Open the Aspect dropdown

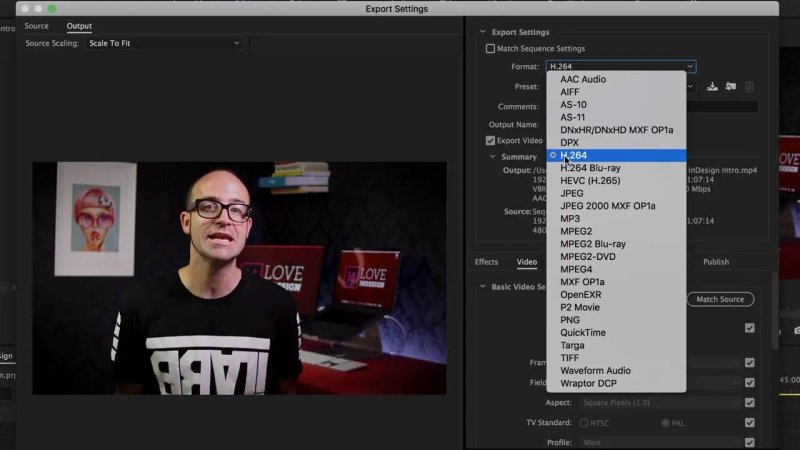click(x=661, y=403)
